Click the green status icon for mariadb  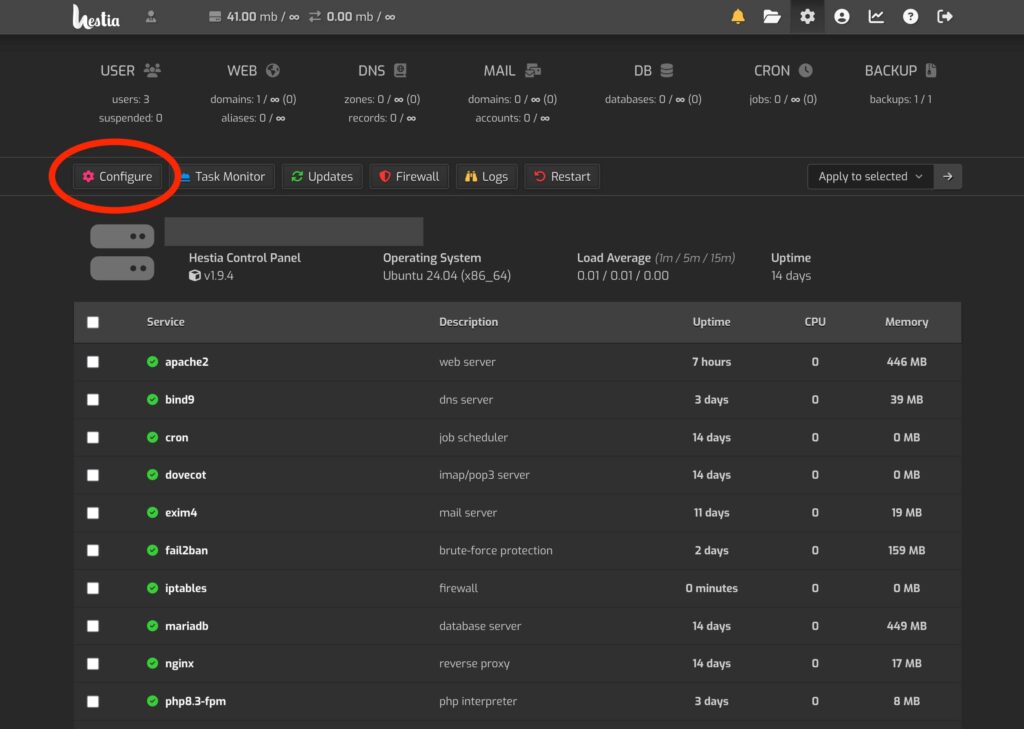(152, 626)
